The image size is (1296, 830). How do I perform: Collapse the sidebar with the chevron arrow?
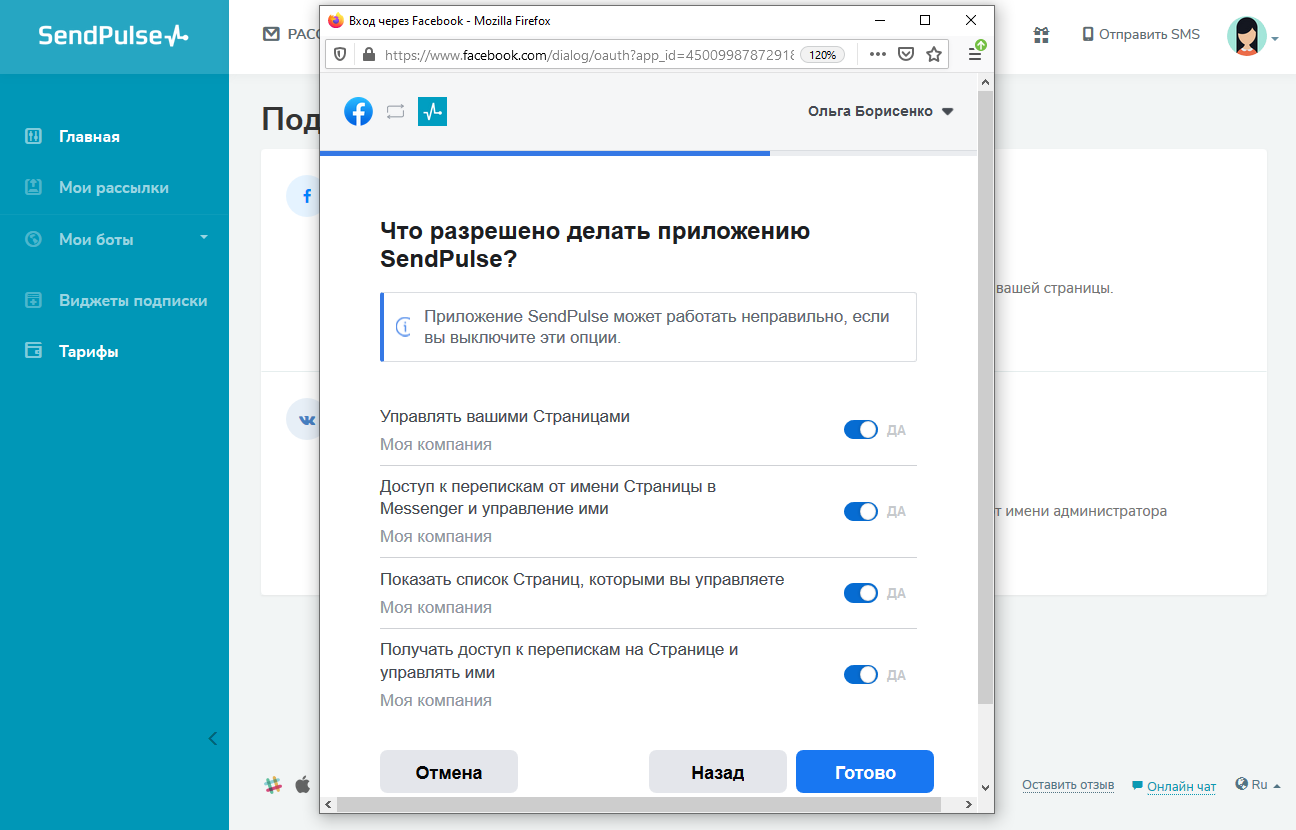point(212,739)
